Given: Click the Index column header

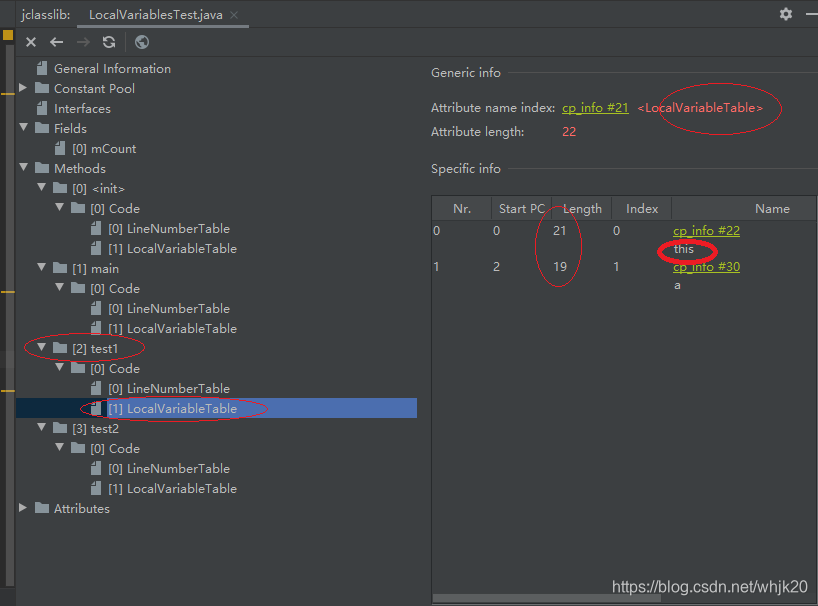Looking at the screenshot, I should click(x=642, y=209).
